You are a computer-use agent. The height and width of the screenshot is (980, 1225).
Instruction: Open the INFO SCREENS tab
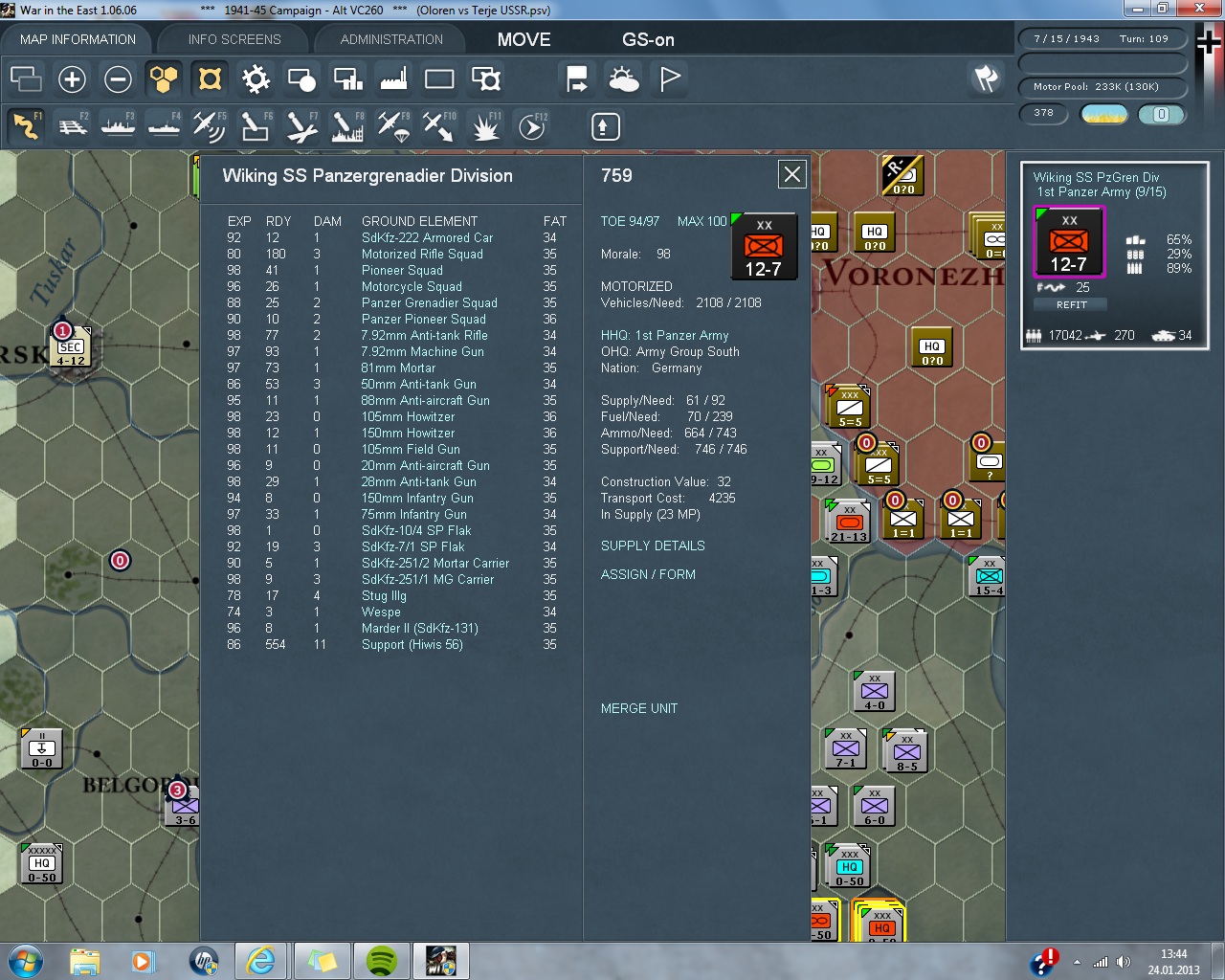pyautogui.click(x=234, y=39)
